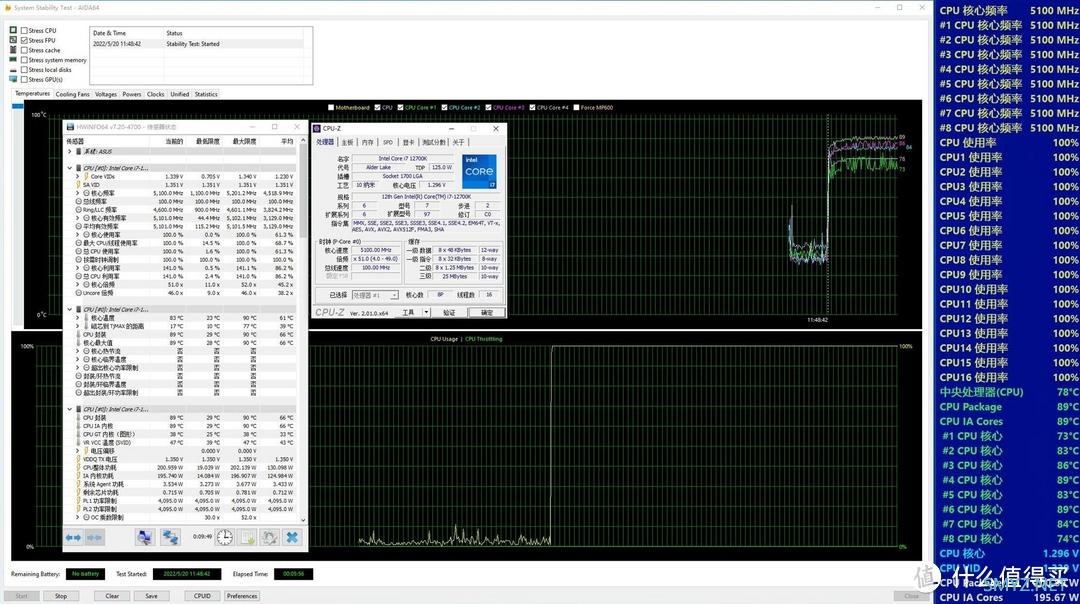Image resolution: width=1080 pixels, height=604 pixels.
Task: Click voltage bolt icon on SA VID row
Action: (x=79, y=185)
